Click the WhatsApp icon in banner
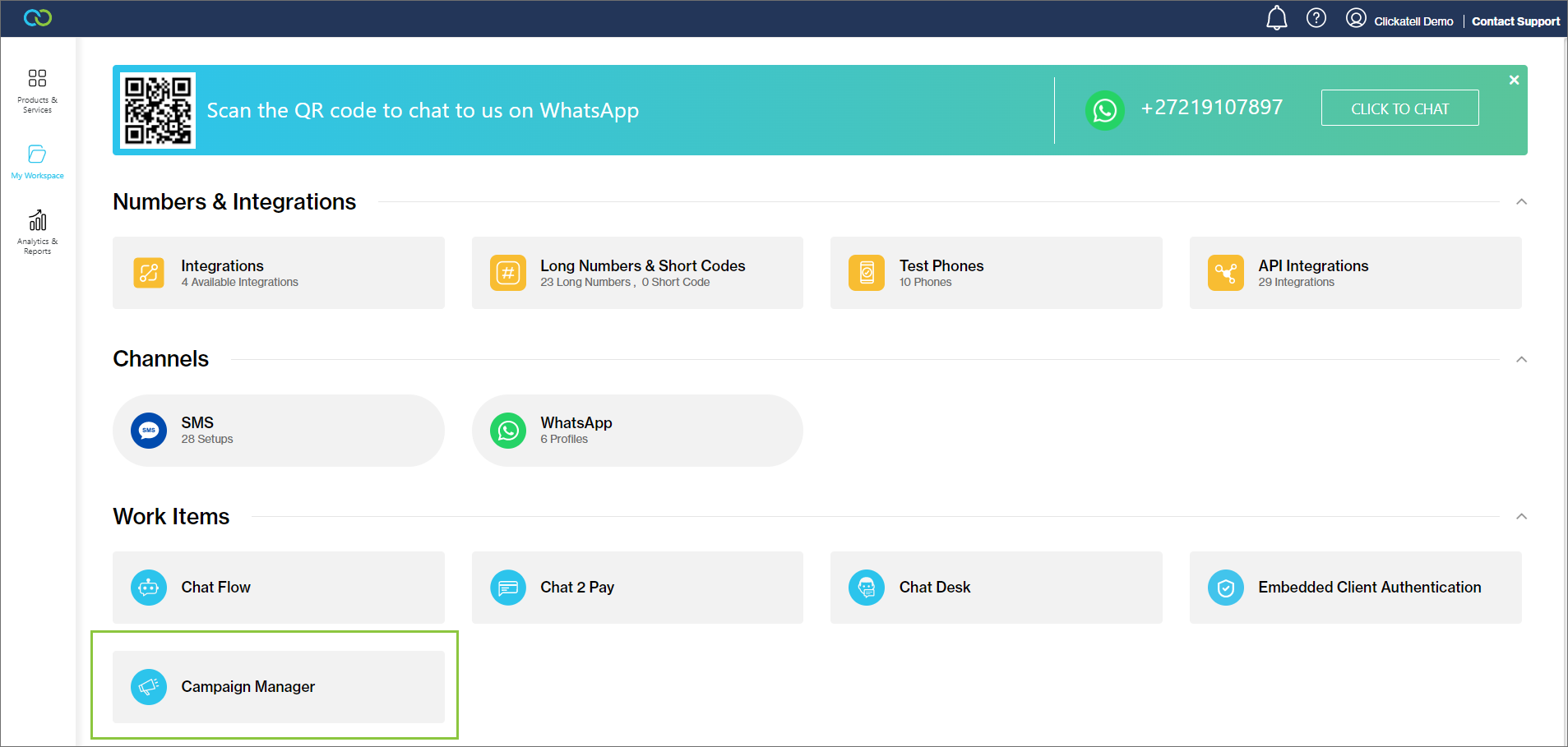Image resolution: width=1568 pixels, height=747 pixels. pos(1104,110)
